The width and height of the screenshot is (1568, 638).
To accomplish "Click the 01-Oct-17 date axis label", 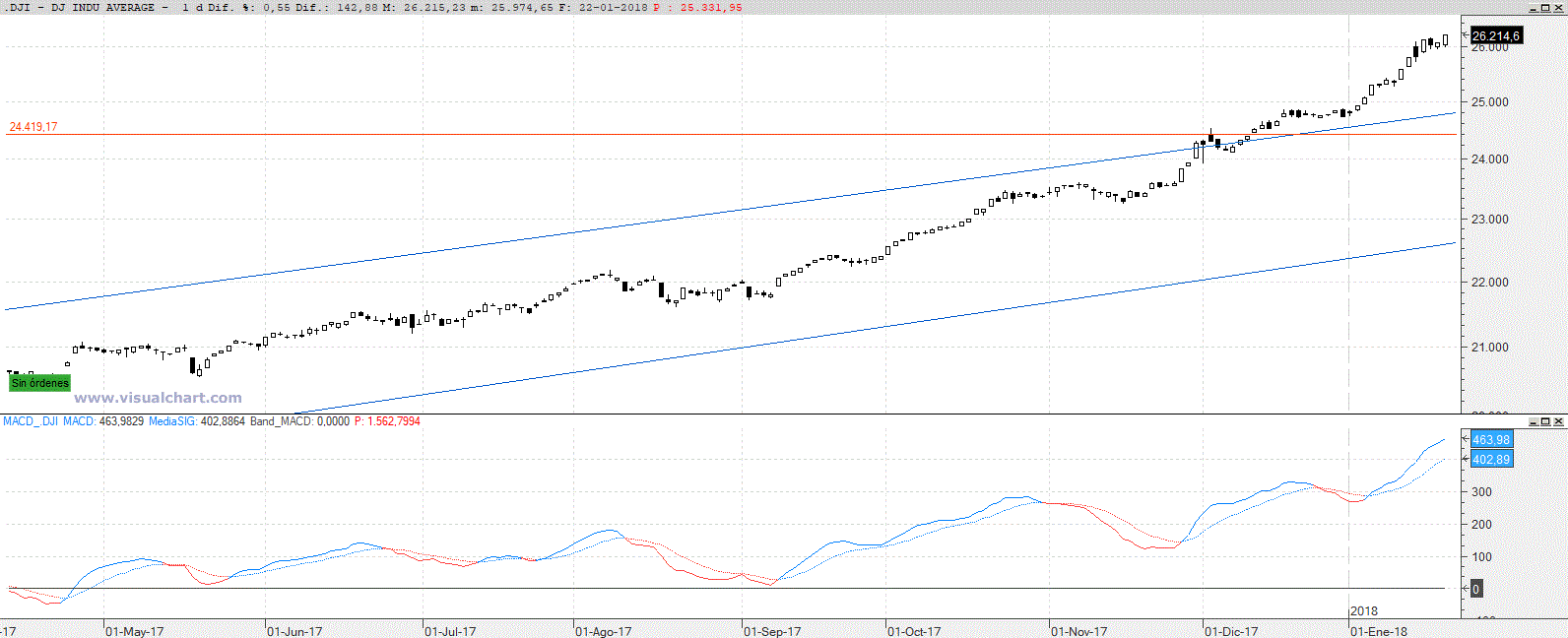I will click(914, 631).
